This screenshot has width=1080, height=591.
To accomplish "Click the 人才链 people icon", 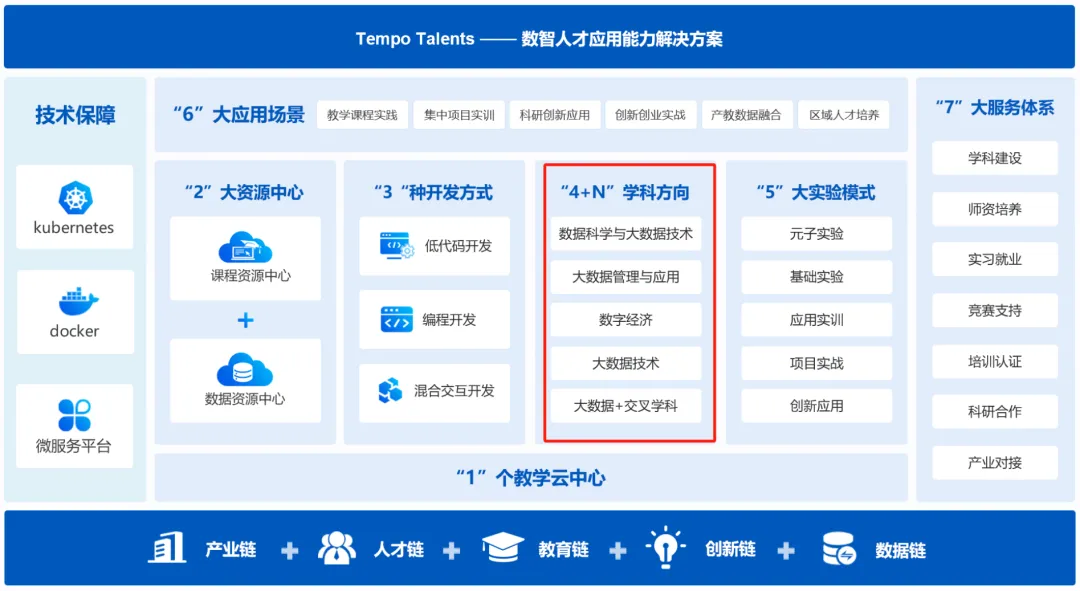I will click(x=337, y=548).
